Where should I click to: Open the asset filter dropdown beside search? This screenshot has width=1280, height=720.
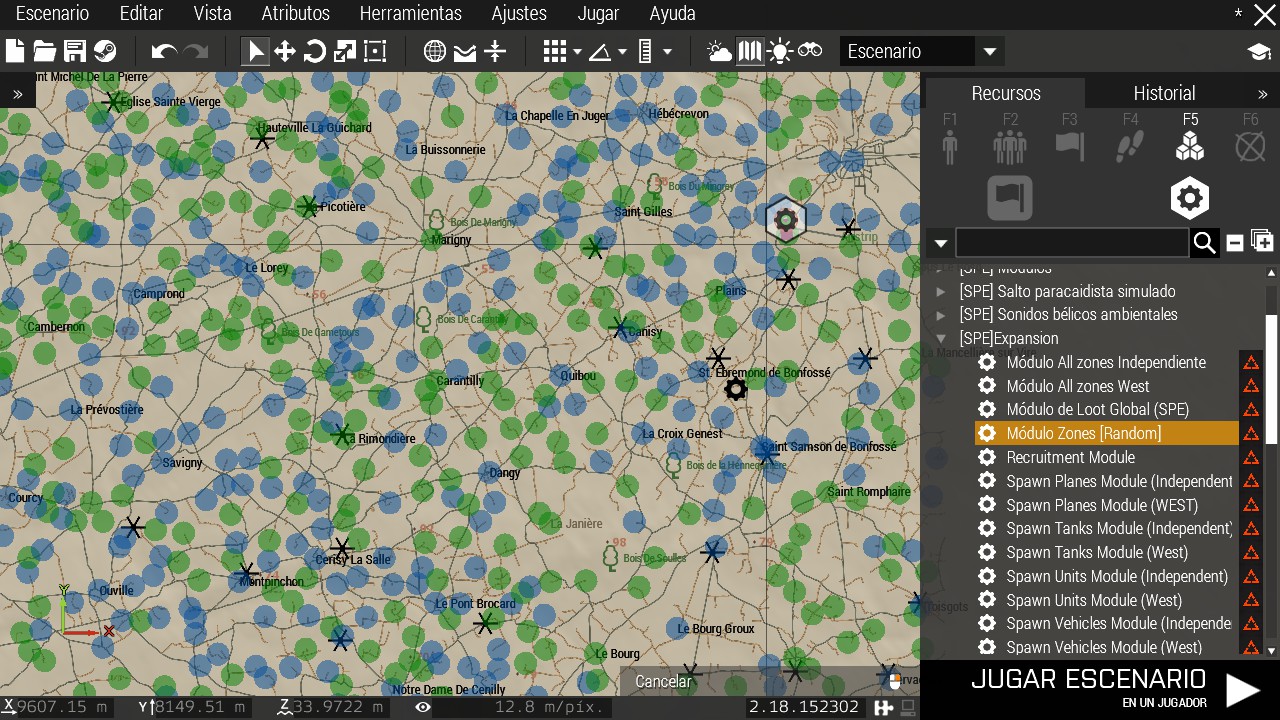click(x=939, y=243)
